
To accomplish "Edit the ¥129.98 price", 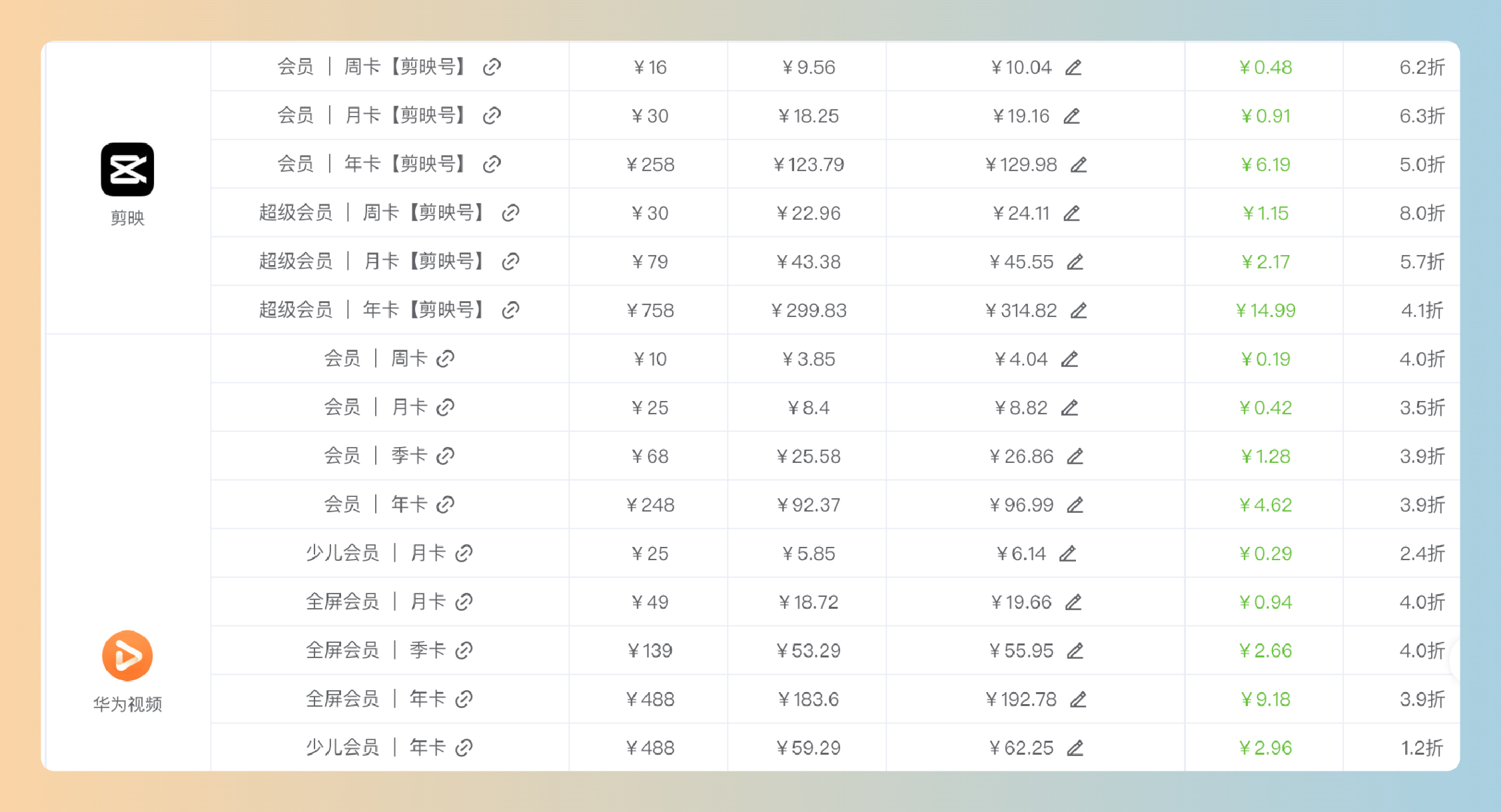I will pyautogui.click(x=1078, y=165).
